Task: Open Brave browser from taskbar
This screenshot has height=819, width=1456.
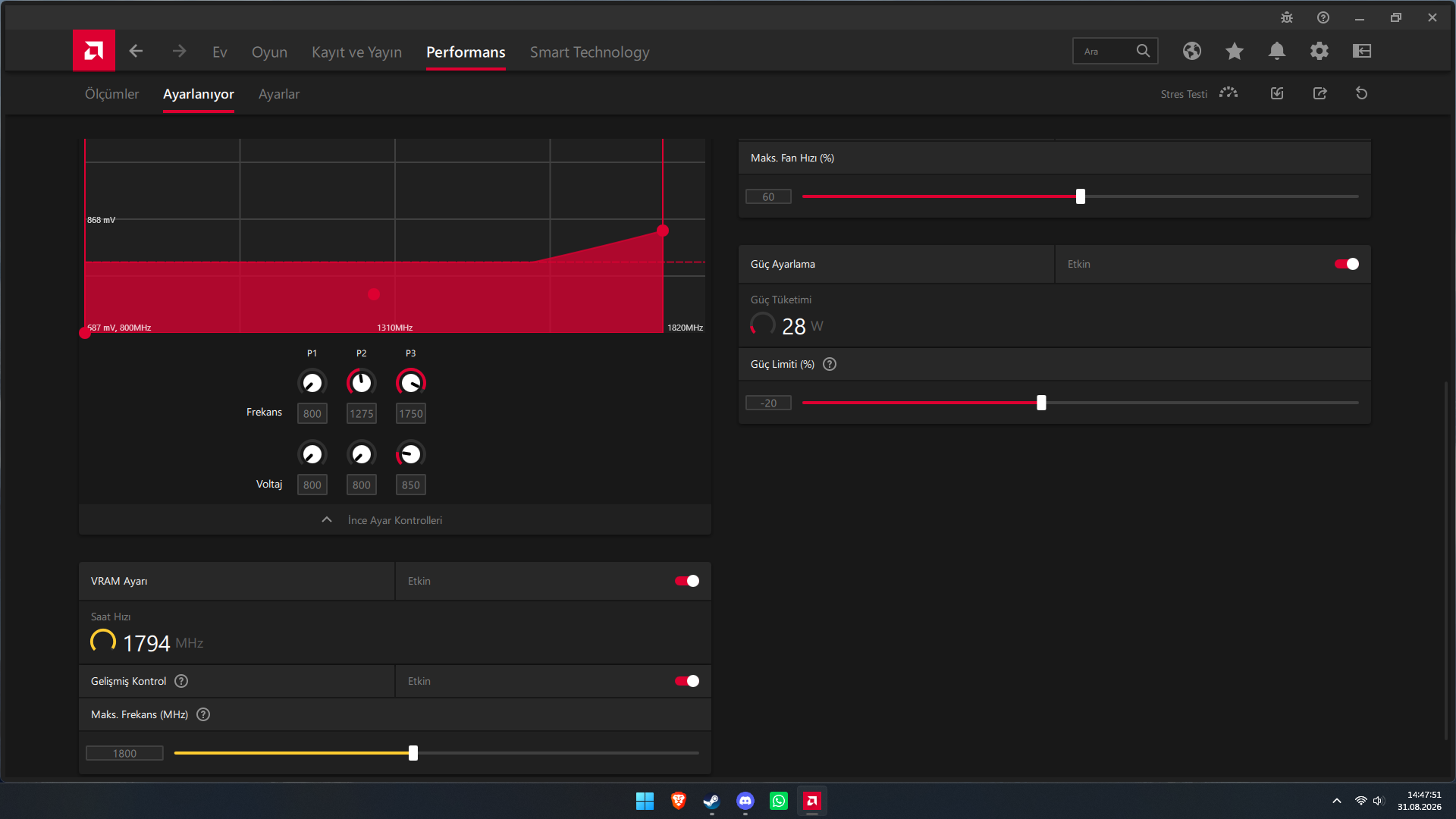Action: [679, 801]
